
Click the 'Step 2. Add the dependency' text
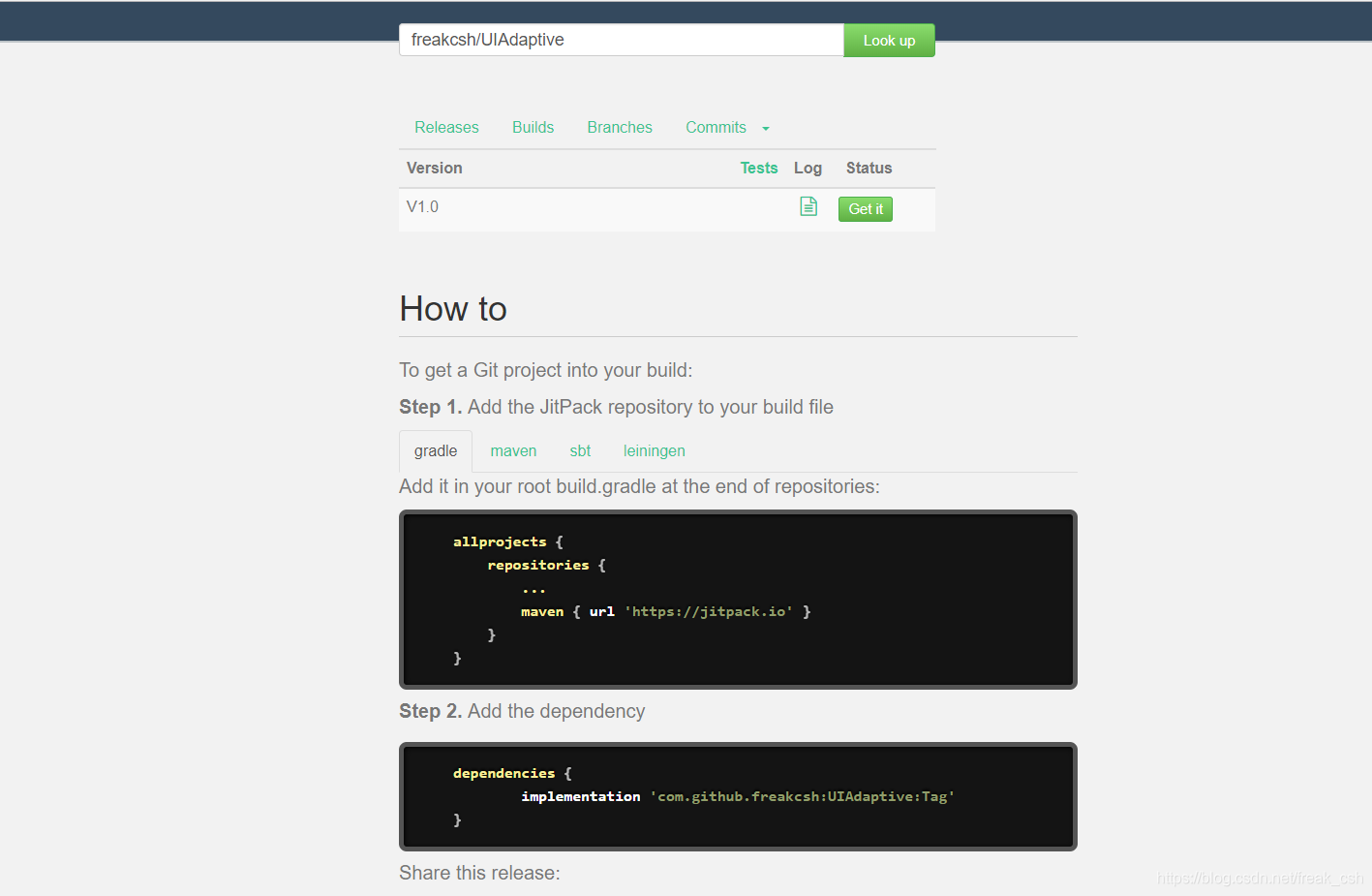click(522, 712)
